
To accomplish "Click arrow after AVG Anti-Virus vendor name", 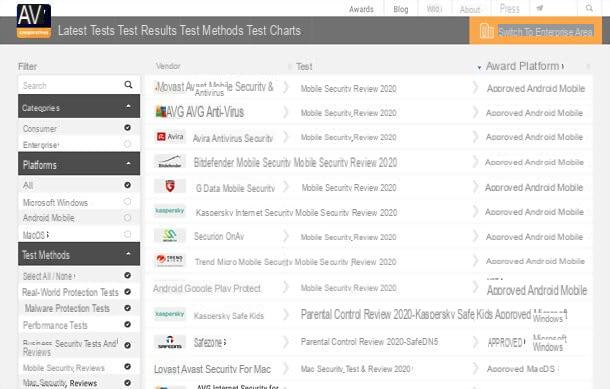I will point(286,112).
